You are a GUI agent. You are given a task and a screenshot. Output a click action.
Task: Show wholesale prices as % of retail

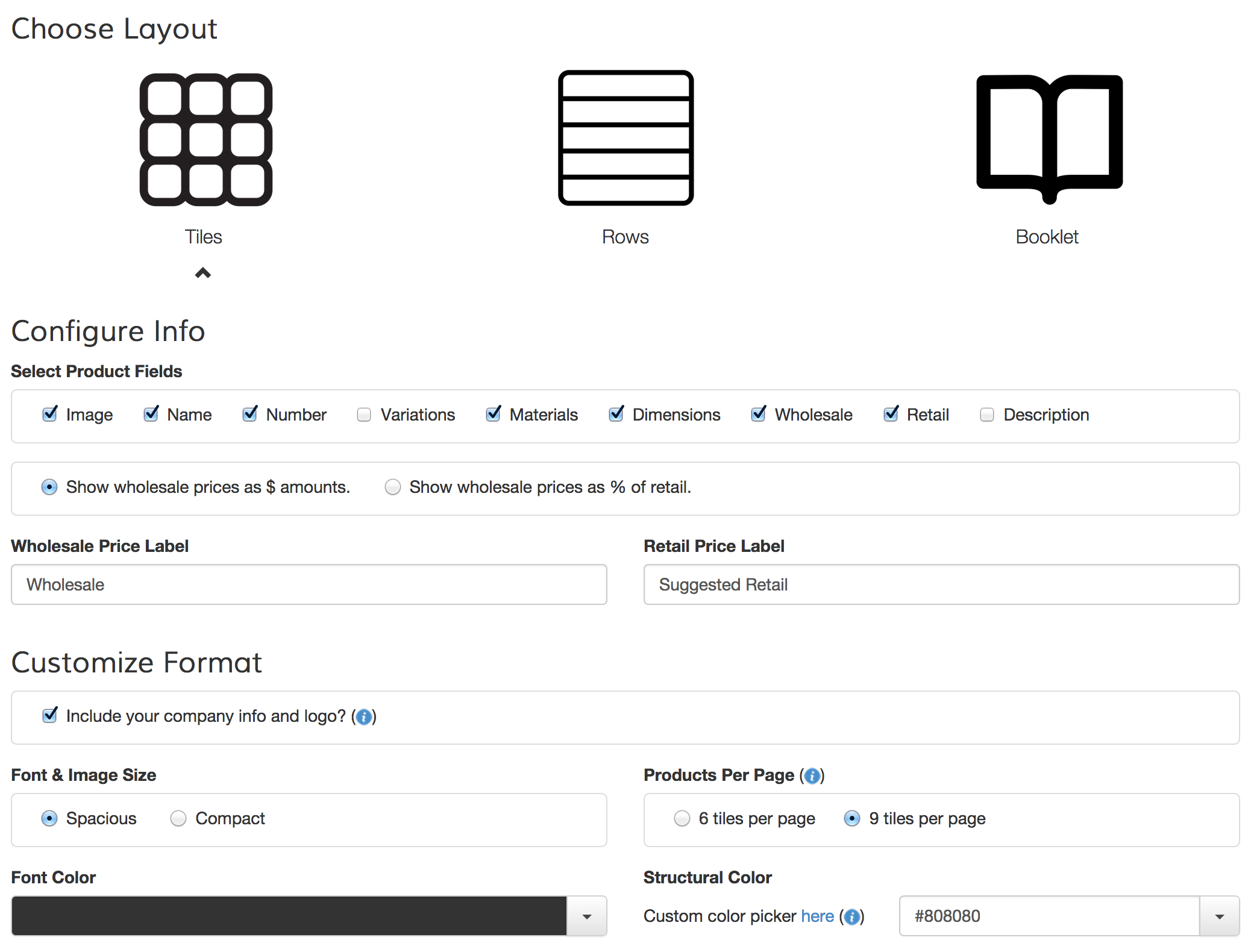click(393, 487)
